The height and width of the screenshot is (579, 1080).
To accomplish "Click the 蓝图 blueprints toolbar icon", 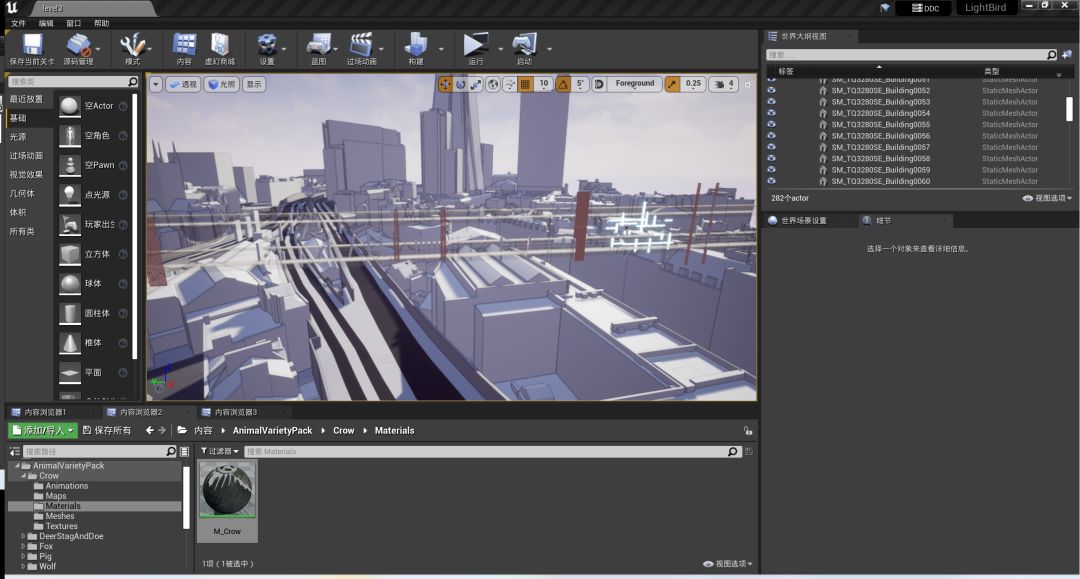I will [318, 45].
